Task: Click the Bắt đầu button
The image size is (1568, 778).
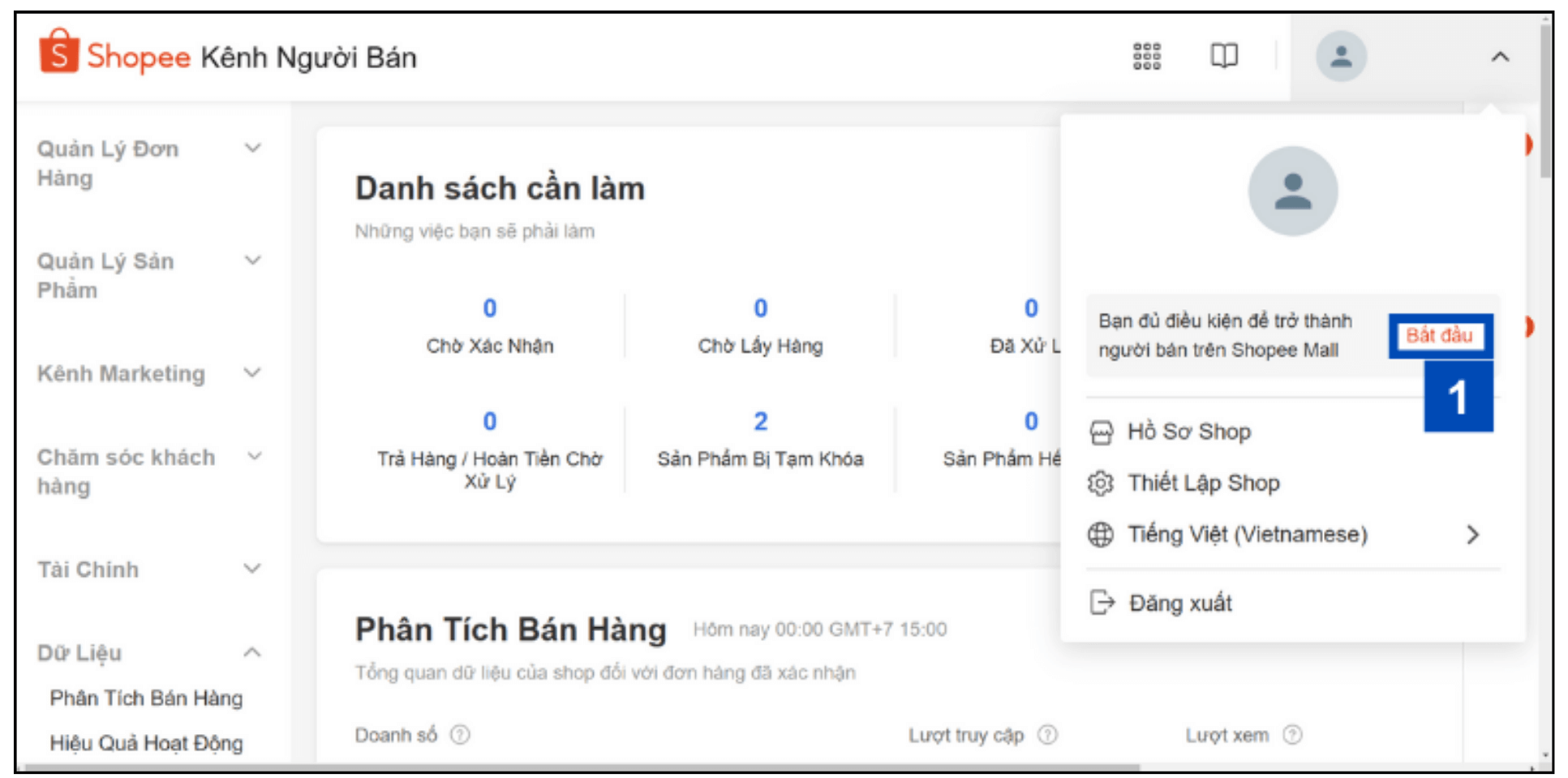Action: [x=1439, y=336]
